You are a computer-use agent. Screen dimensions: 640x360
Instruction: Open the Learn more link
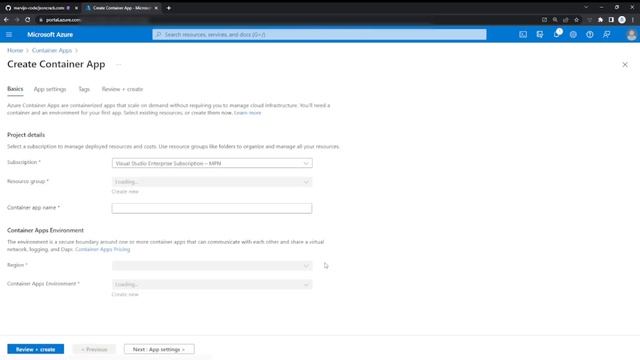247,113
